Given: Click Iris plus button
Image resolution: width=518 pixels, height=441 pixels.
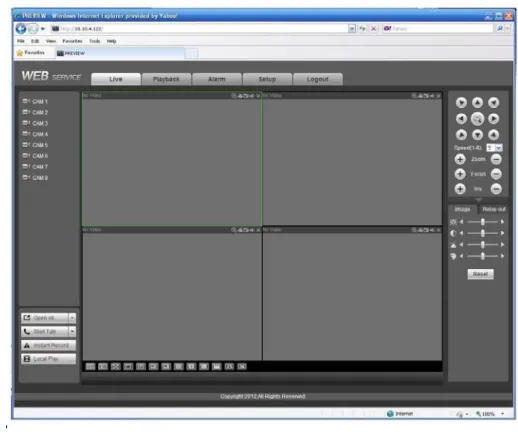Looking at the screenshot, I should (460, 189).
